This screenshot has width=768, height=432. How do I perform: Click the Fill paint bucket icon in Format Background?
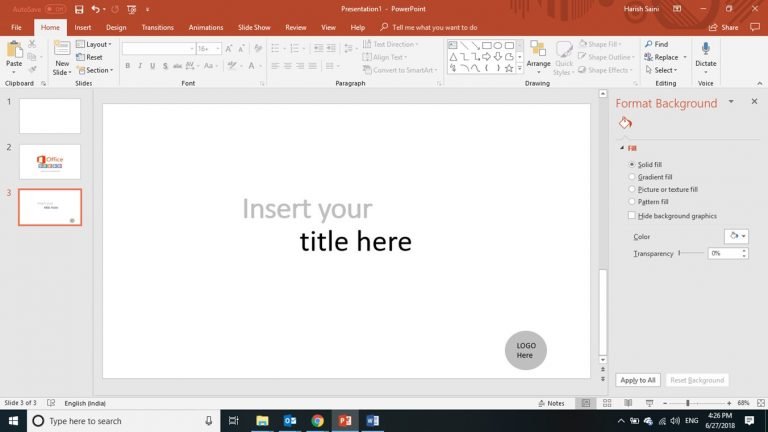point(625,123)
